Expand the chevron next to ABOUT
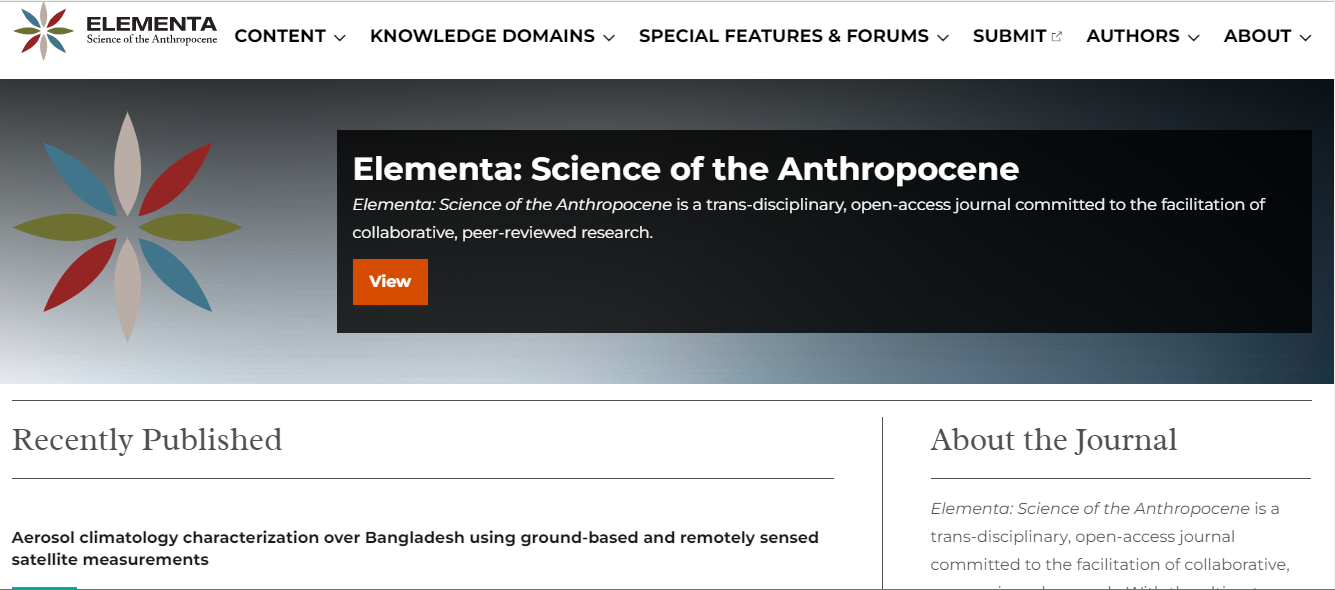The width and height of the screenshot is (1335, 590). pyautogui.click(x=1305, y=38)
